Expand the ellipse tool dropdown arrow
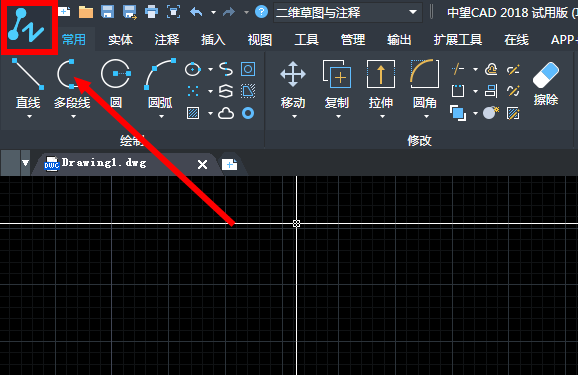 [210, 69]
